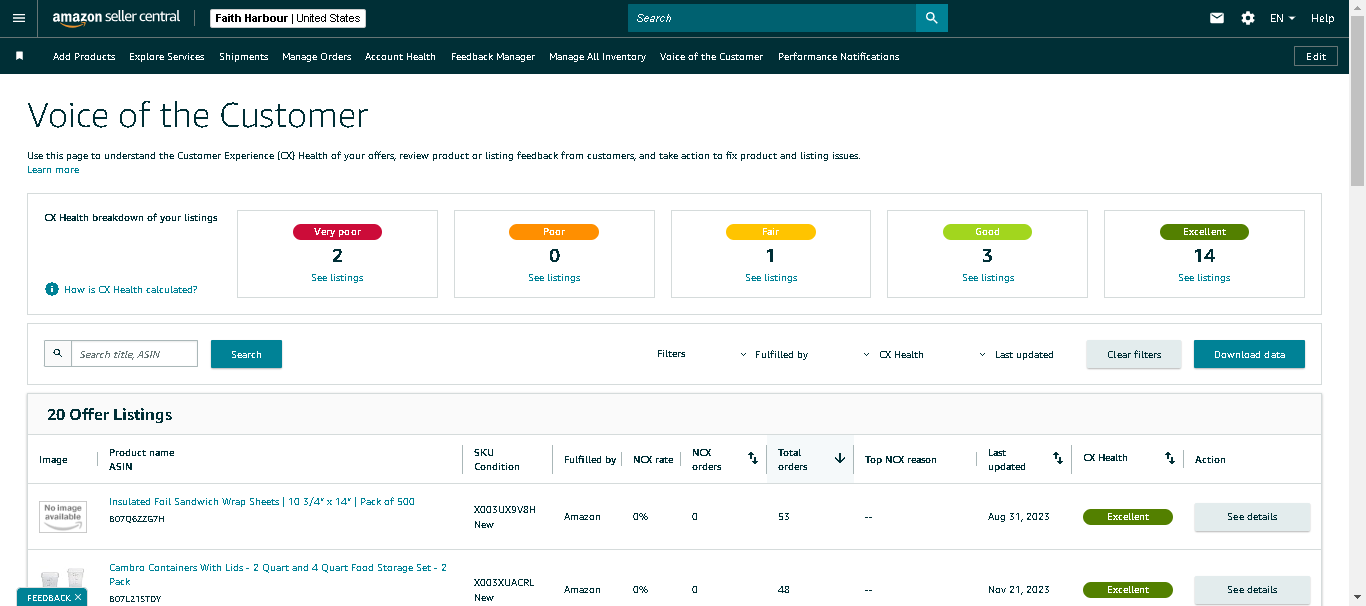Click Help in the header

(x=1322, y=18)
